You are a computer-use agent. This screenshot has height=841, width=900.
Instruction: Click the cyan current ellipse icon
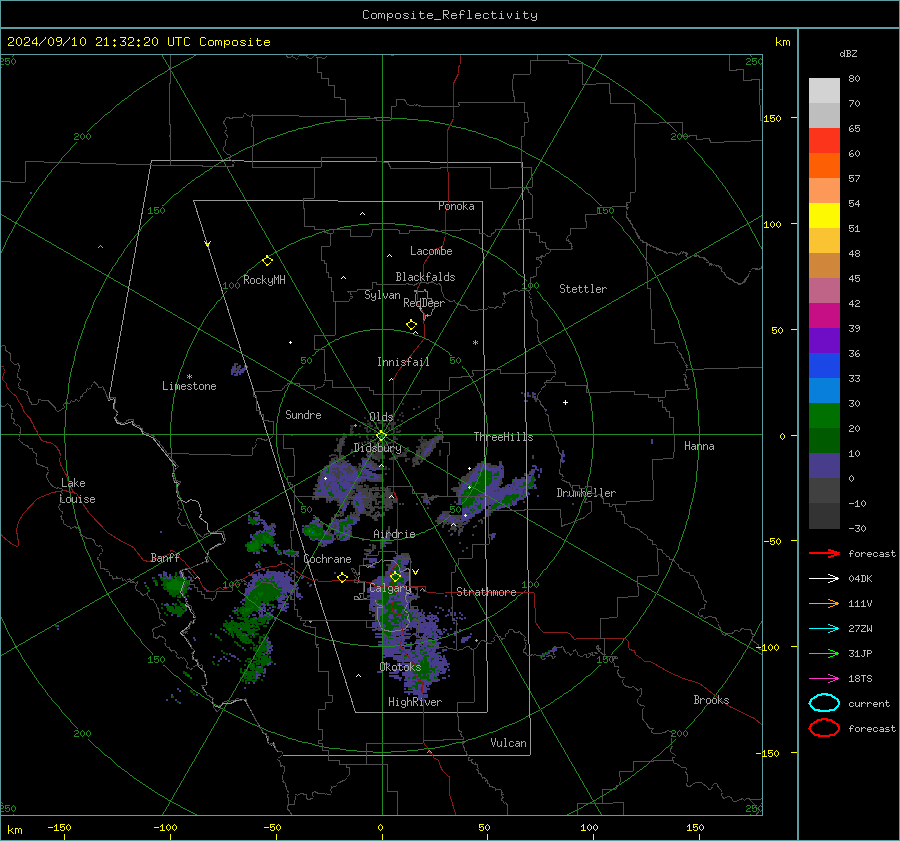(x=824, y=703)
